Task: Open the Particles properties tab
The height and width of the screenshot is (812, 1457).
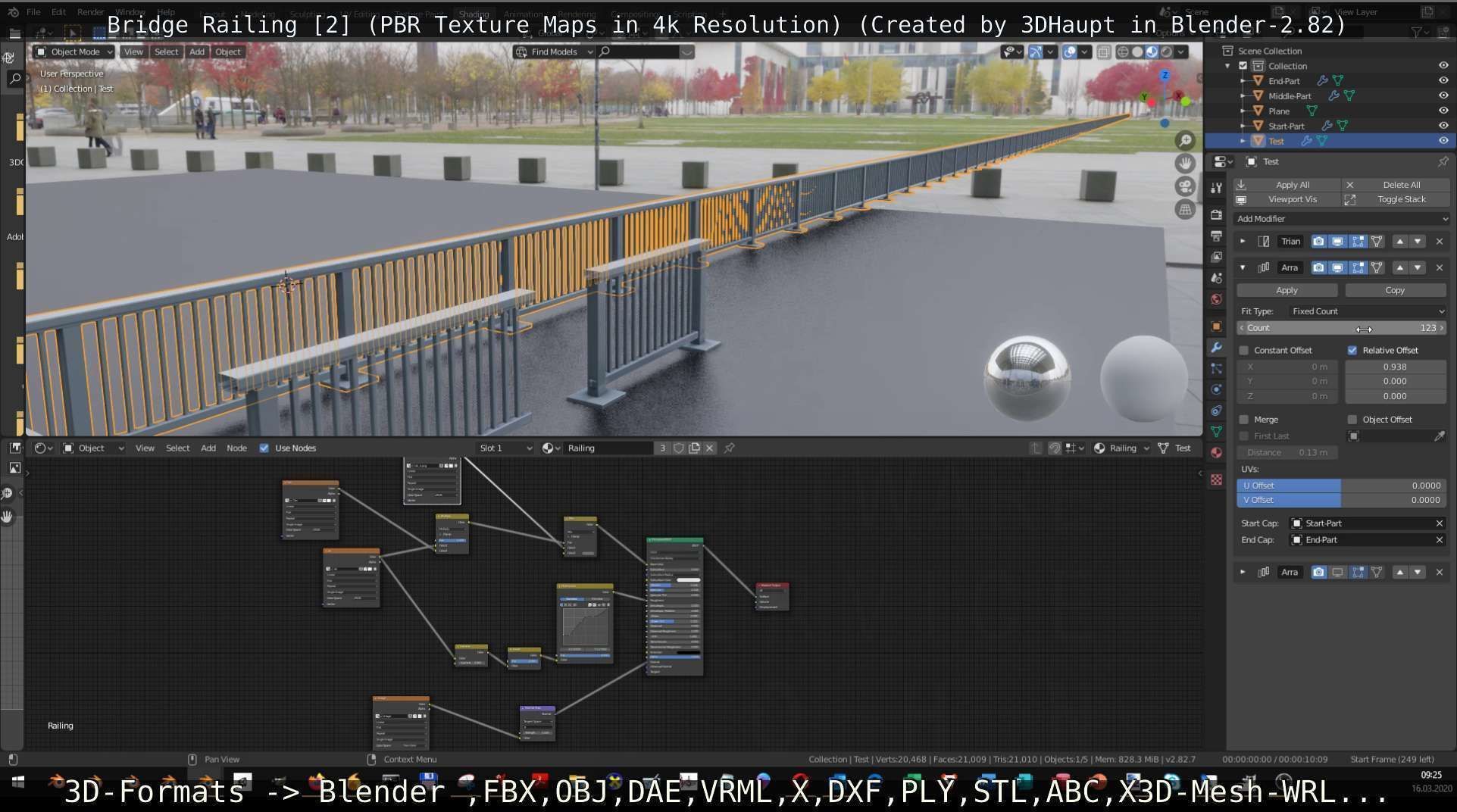Action: (1216, 369)
